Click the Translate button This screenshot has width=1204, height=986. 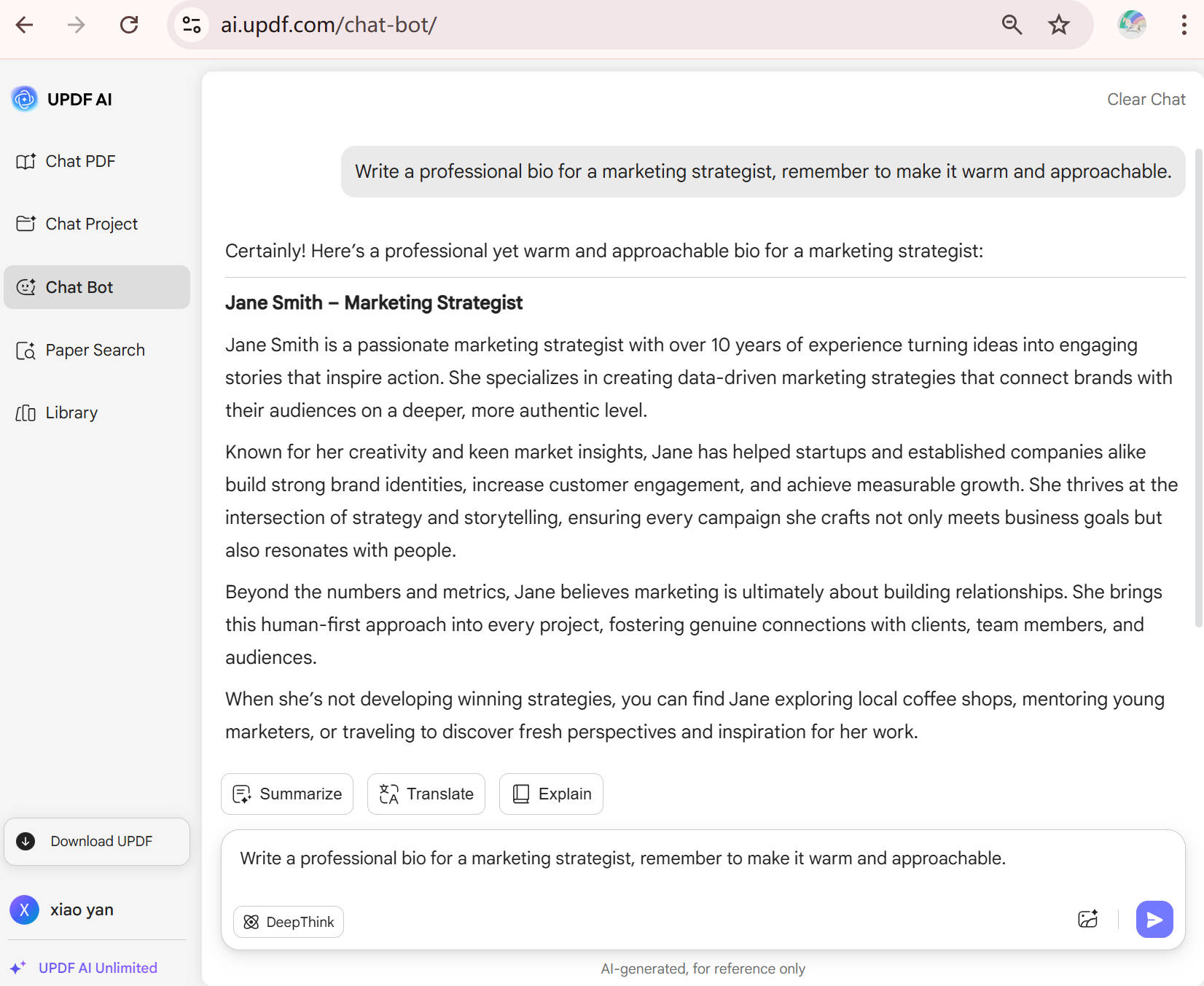click(x=426, y=794)
